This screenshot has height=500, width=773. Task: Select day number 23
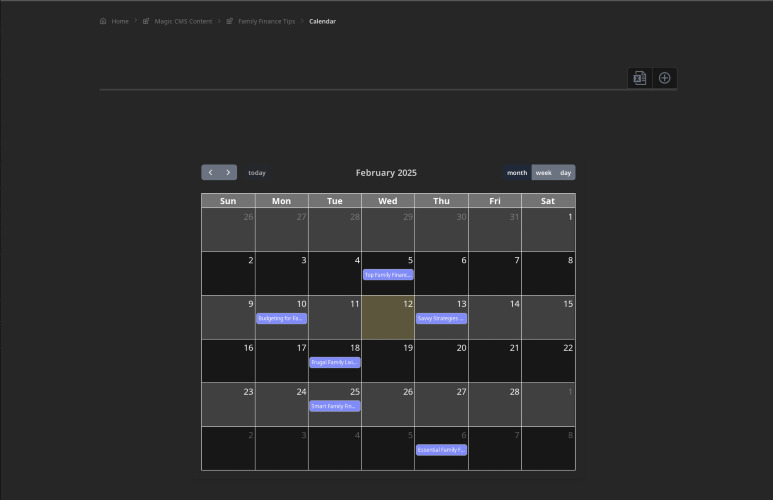coord(248,392)
